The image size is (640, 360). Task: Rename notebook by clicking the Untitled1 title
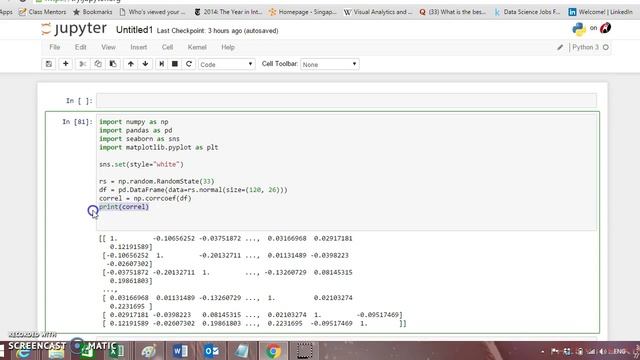click(x=134, y=30)
